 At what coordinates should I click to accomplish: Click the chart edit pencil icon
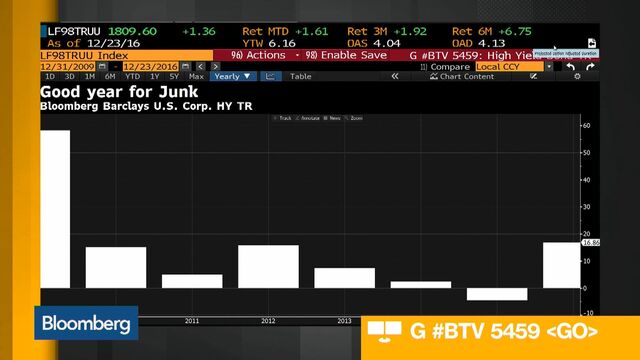tap(533, 76)
